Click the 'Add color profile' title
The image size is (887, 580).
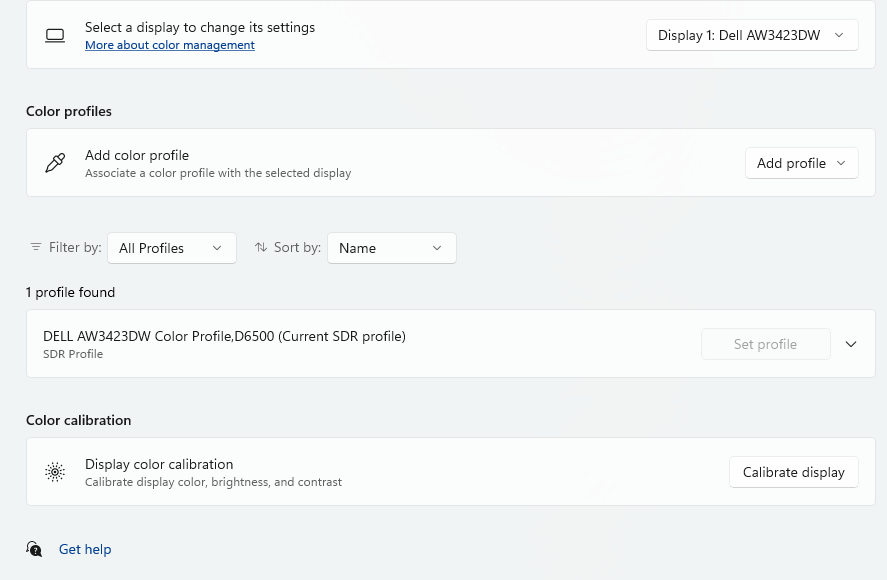pyautogui.click(x=137, y=156)
